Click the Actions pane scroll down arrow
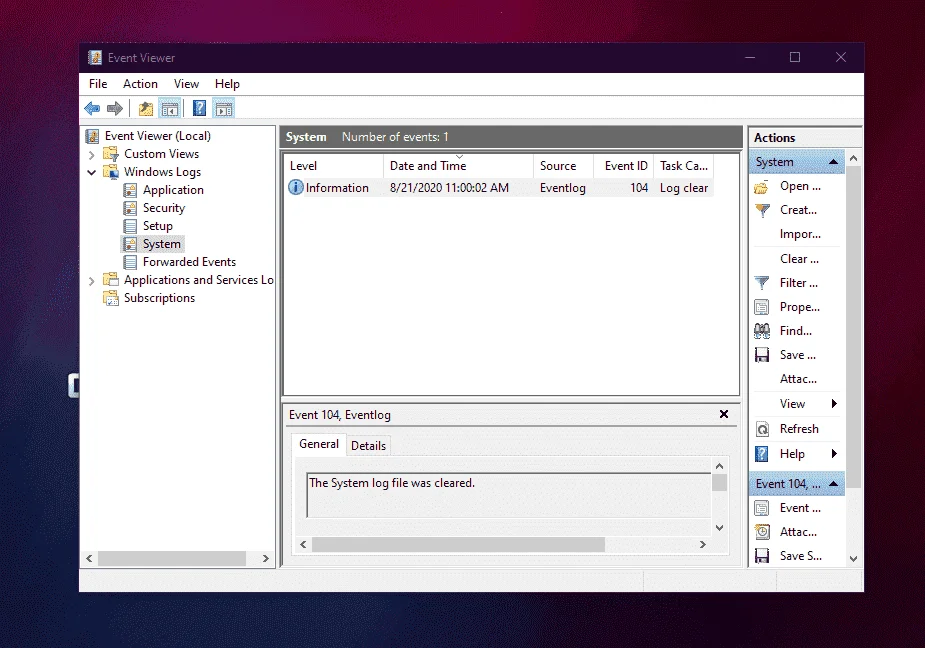This screenshot has width=925, height=648. tap(853, 558)
